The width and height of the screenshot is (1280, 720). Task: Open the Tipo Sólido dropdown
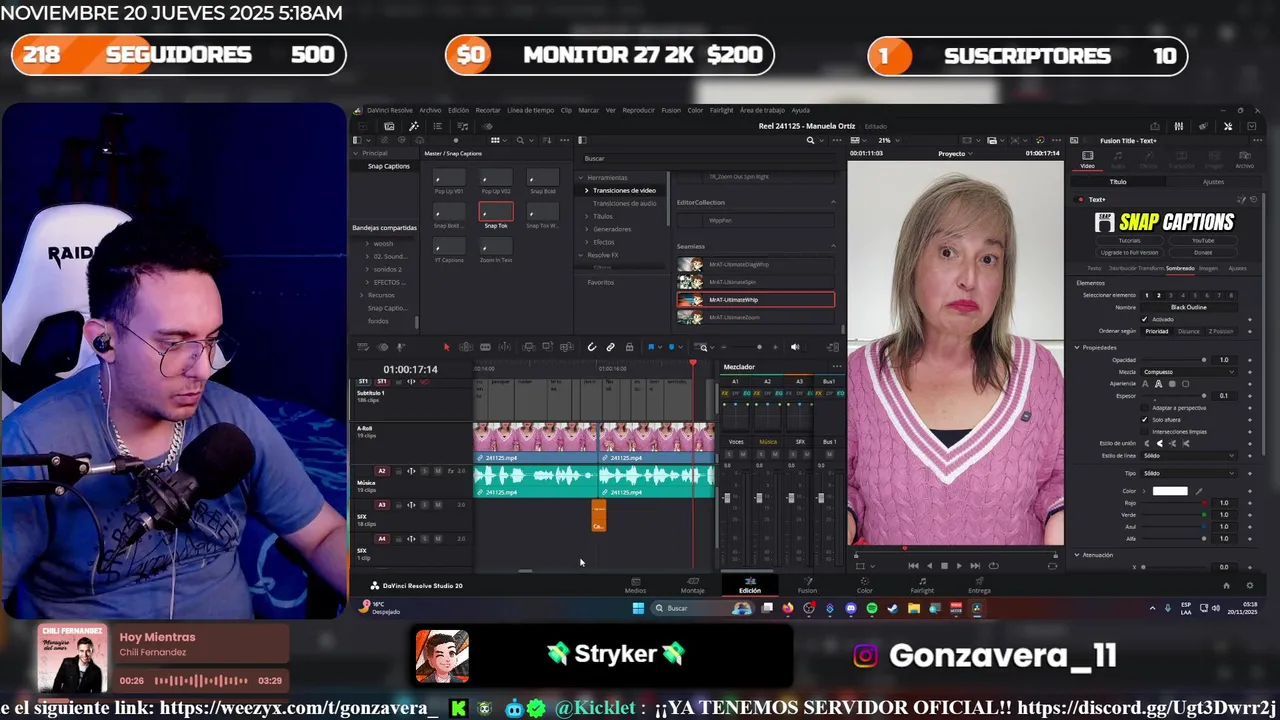[1188, 473]
